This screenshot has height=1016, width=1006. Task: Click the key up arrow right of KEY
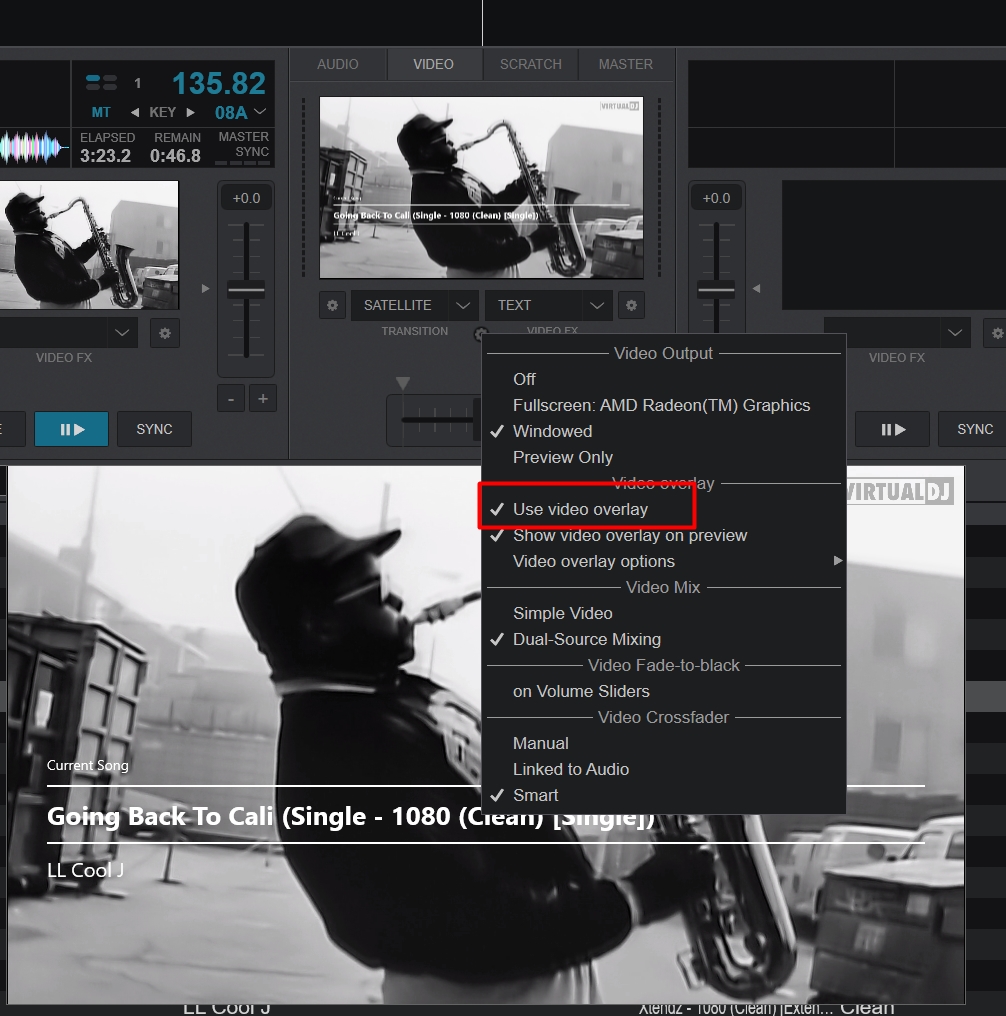point(191,112)
